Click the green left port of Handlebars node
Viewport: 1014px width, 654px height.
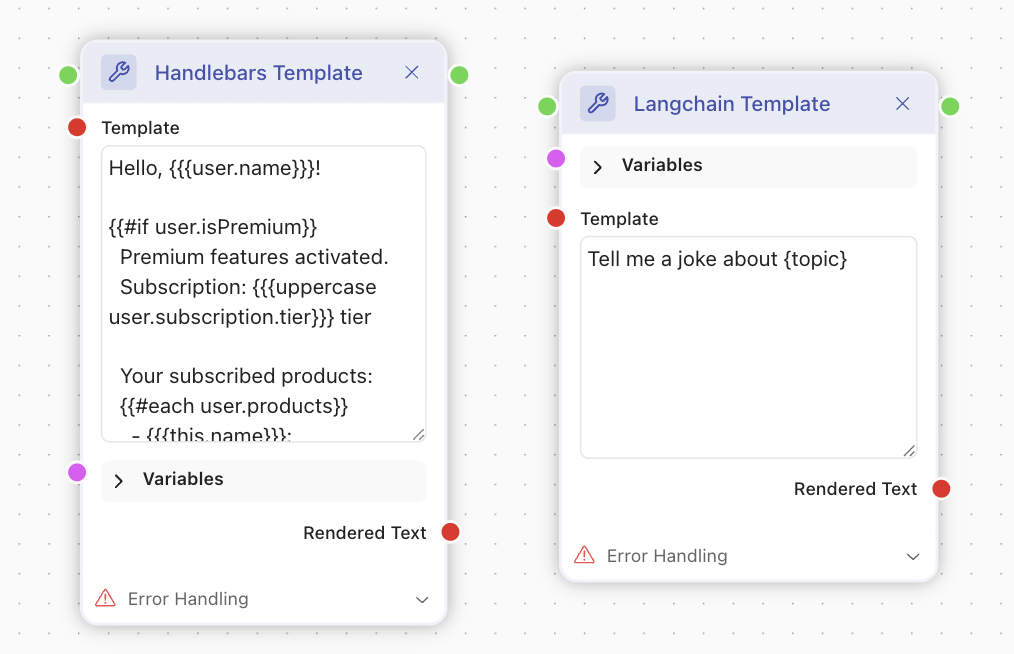(x=68, y=75)
